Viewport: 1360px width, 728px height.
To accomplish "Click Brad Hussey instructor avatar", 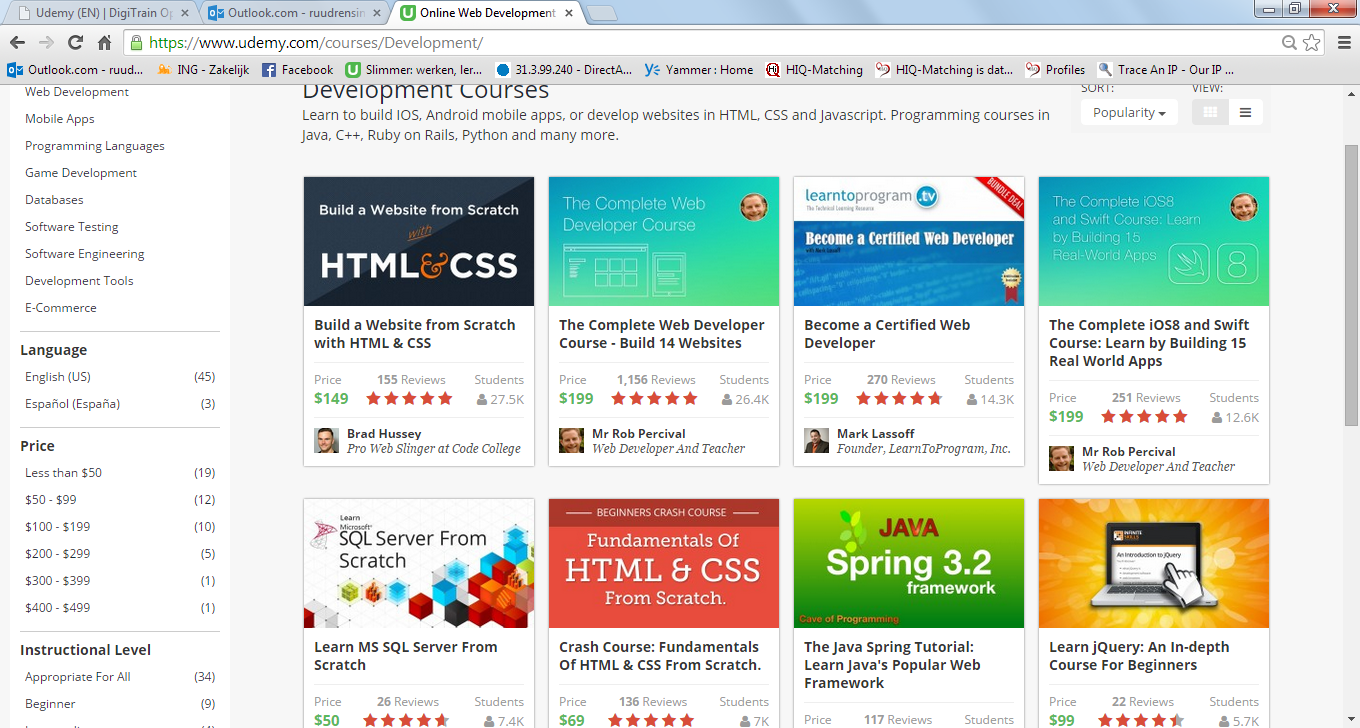I will 326,441.
